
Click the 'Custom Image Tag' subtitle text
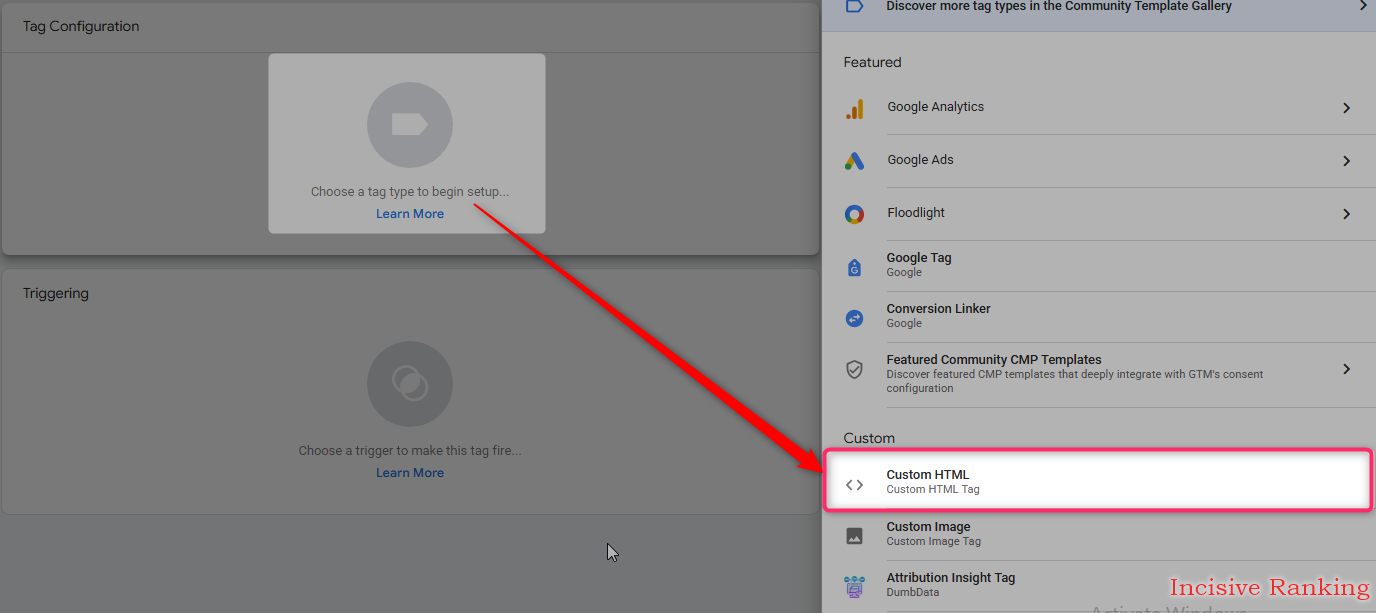933,542
